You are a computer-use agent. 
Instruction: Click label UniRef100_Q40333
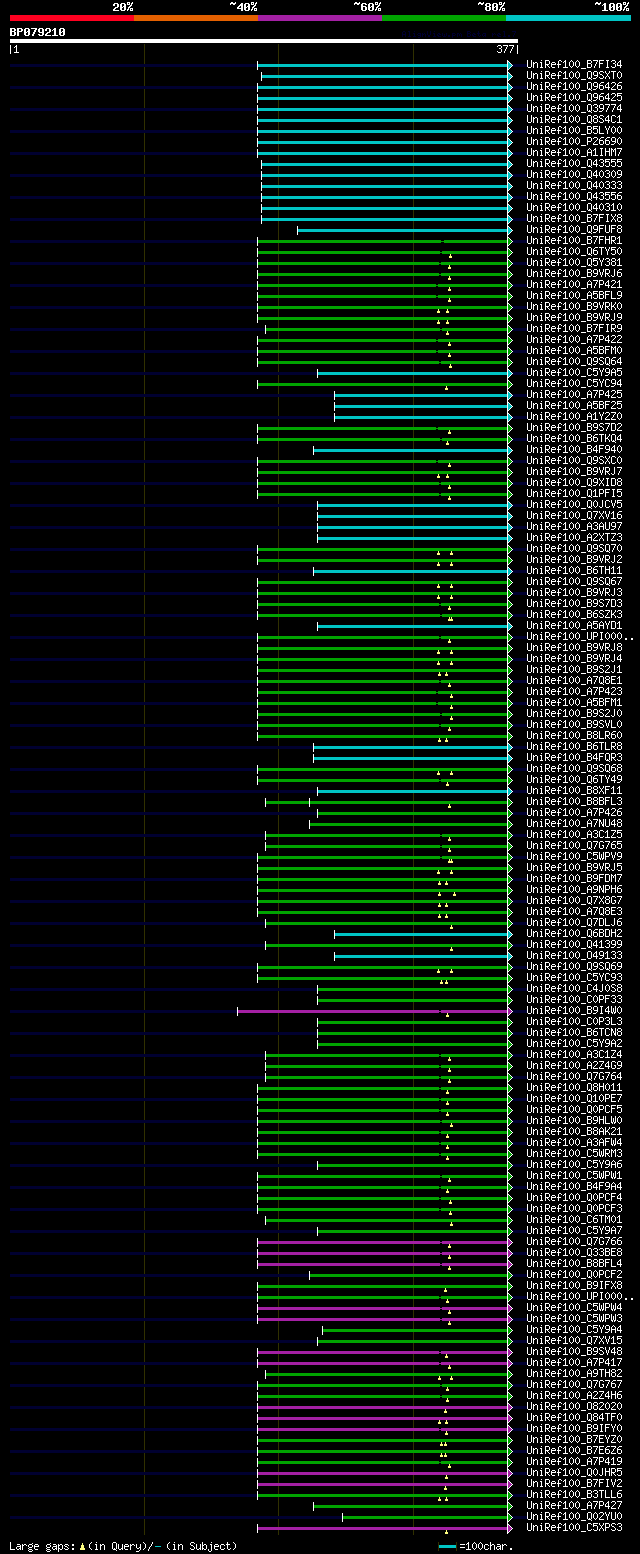574,186
